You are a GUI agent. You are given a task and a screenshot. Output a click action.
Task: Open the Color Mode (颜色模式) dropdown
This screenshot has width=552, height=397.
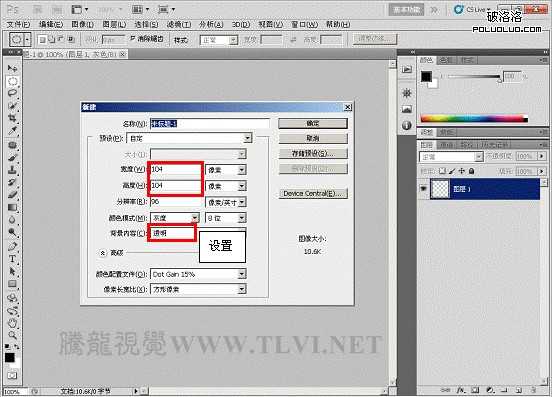pyautogui.click(x=195, y=218)
